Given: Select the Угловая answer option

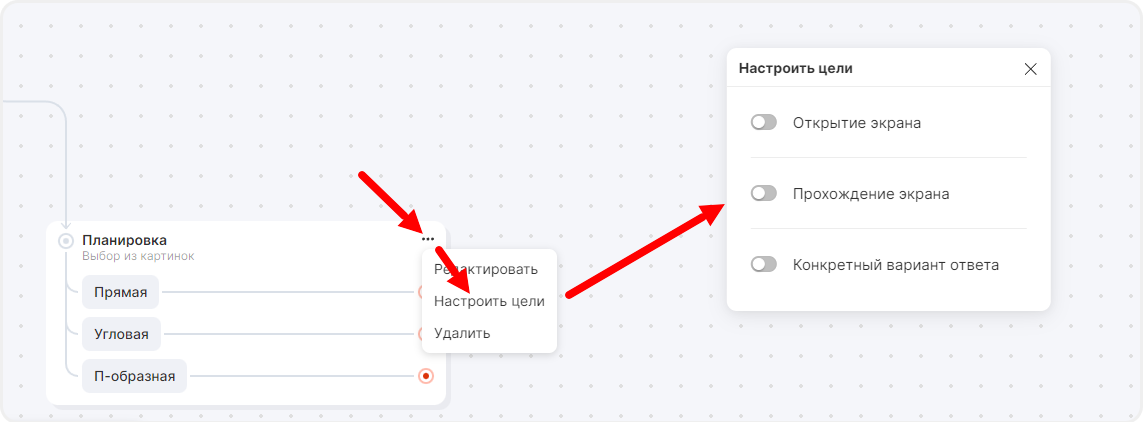Looking at the screenshot, I should pos(121,334).
